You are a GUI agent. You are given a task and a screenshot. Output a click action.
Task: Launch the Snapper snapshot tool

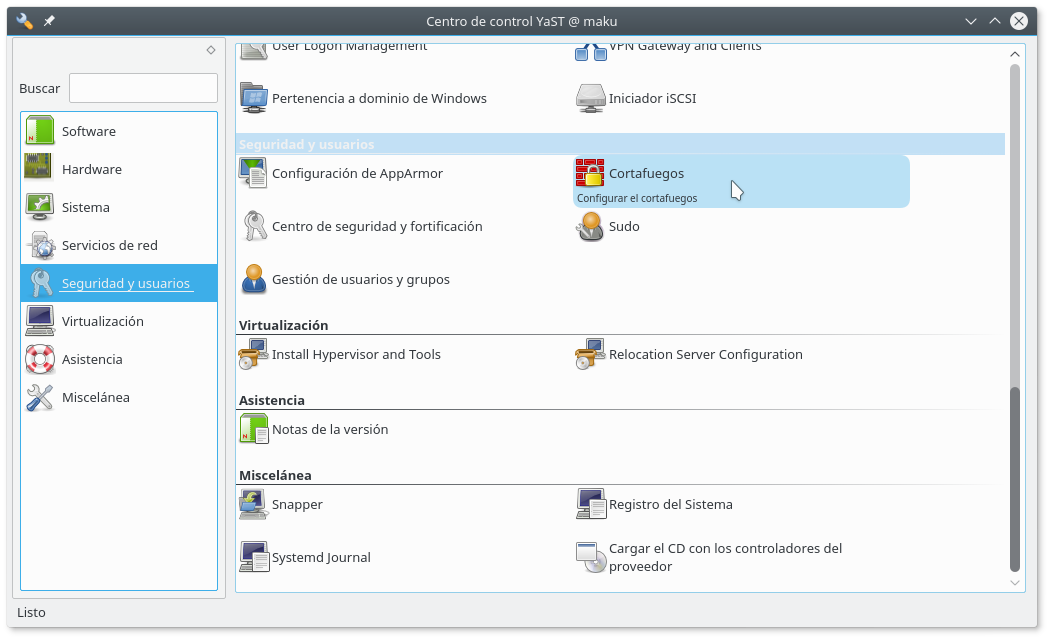[297, 504]
